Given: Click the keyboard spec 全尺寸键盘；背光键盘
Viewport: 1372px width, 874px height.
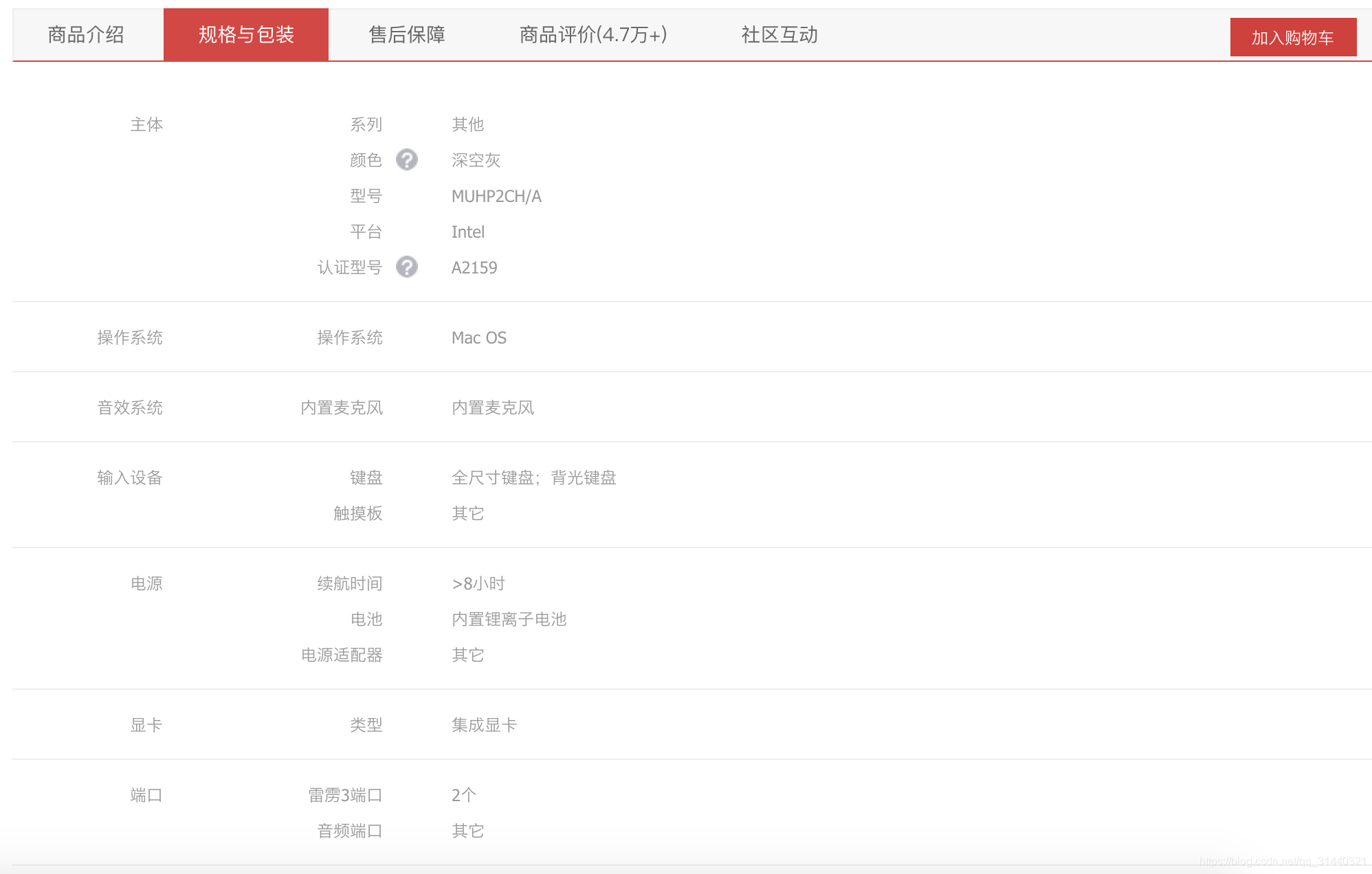Looking at the screenshot, I should [534, 478].
